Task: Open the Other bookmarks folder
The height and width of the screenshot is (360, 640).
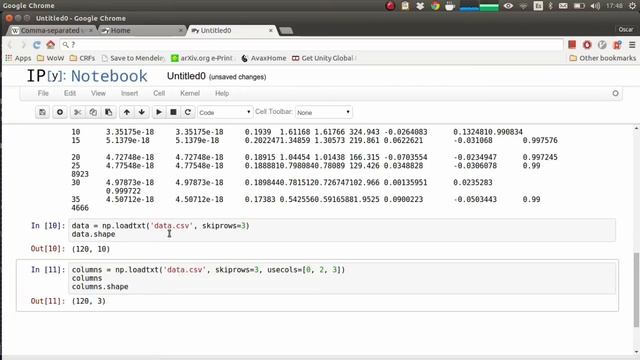Action: (602, 58)
